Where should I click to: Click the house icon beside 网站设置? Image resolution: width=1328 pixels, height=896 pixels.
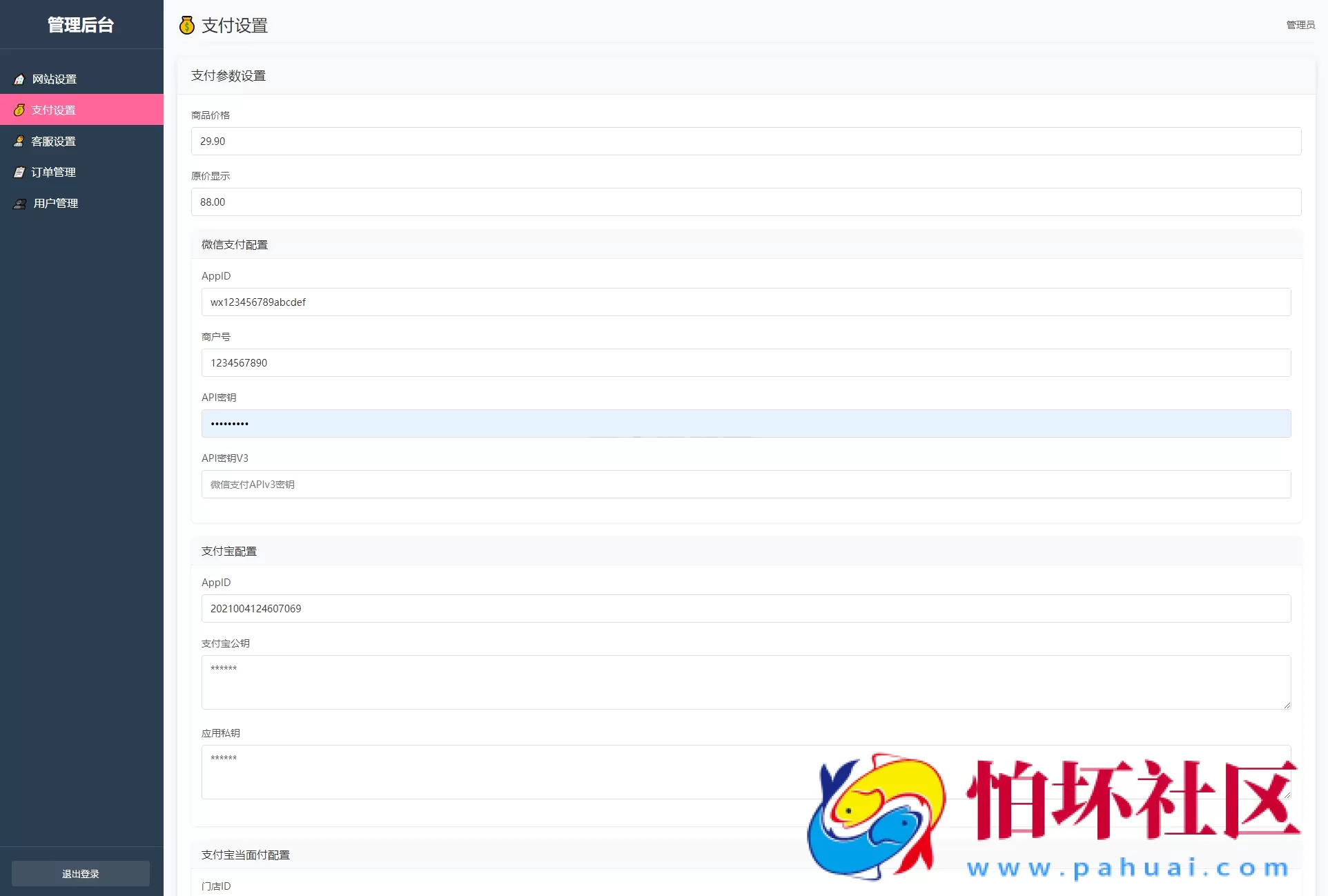(x=19, y=79)
